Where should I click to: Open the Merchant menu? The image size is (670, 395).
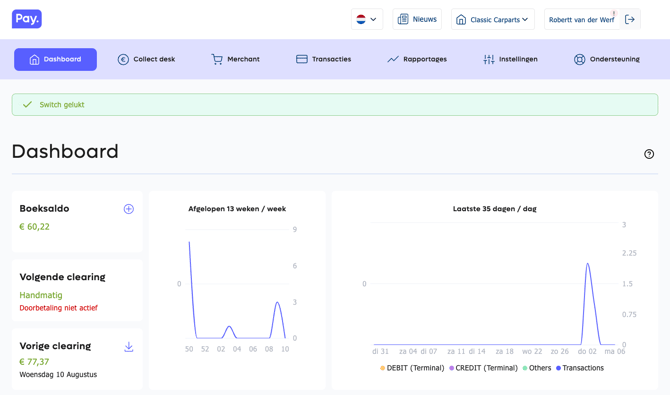(x=235, y=59)
